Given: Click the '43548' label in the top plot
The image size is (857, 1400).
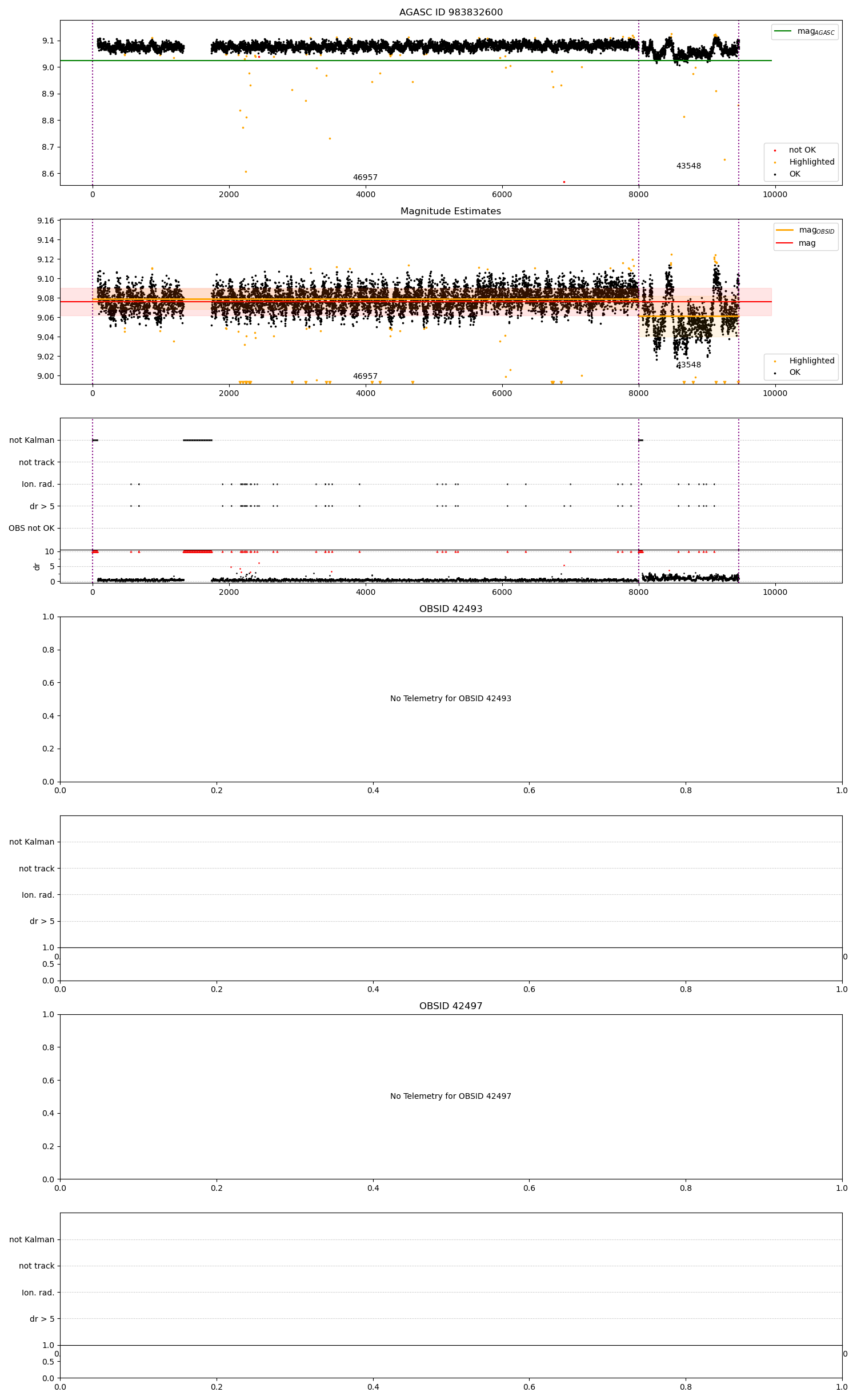Looking at the screenshot, I should click(x=688, y=166).
